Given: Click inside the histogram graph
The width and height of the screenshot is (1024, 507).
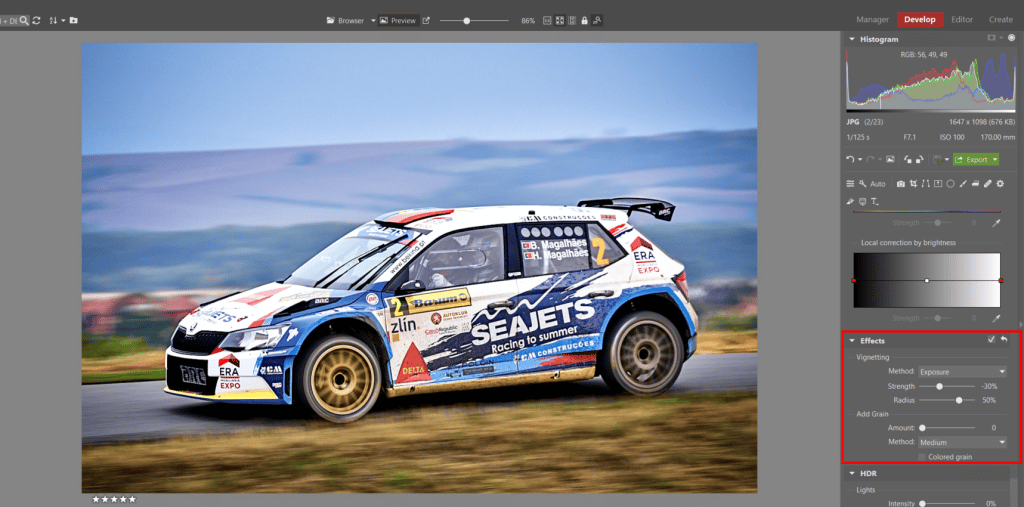Looking at the screenshot, I should click(x=931, y=78).
